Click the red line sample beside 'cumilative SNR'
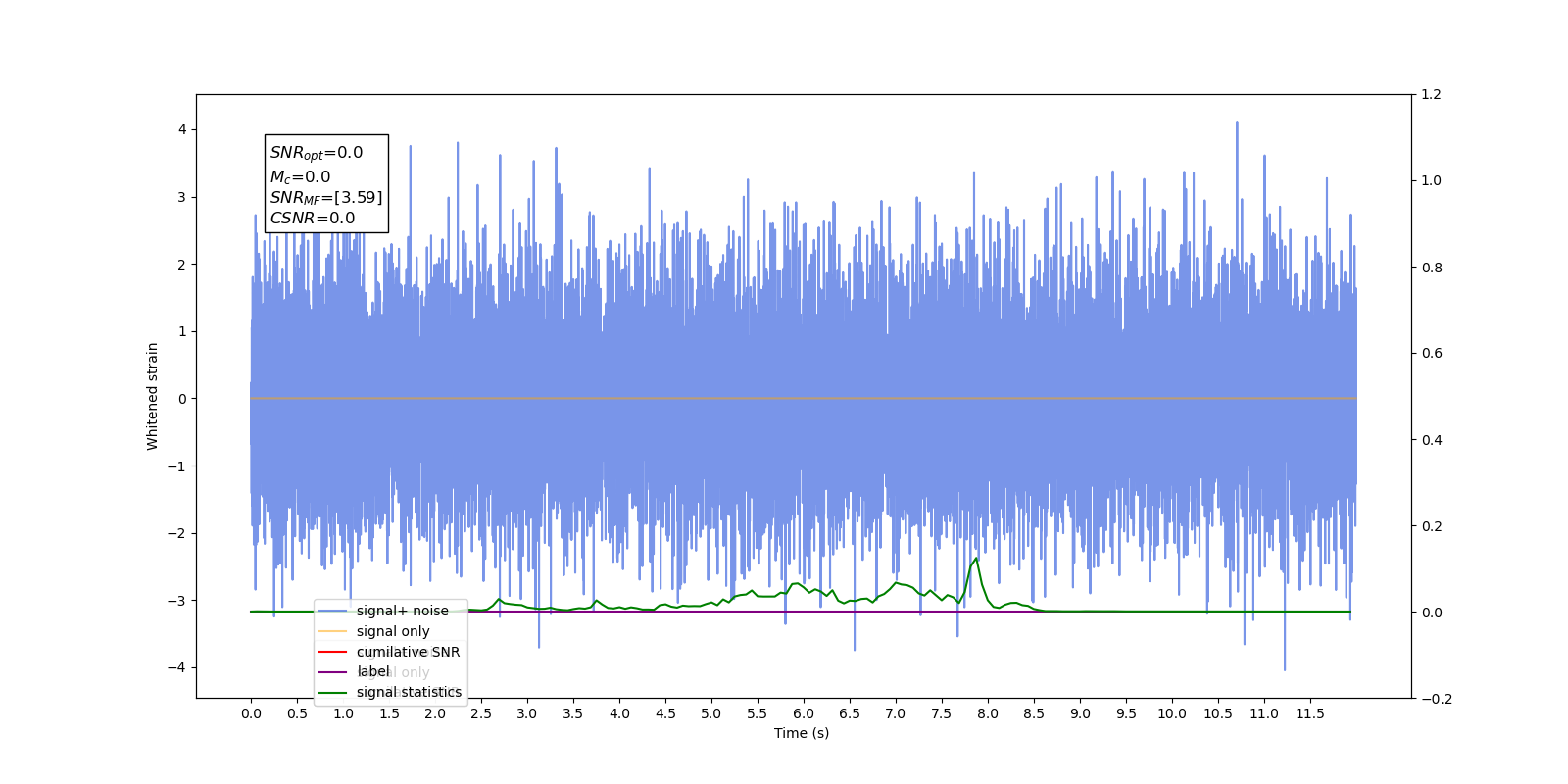The width and height of the screenshot is (1568, 784). click(333, 652)
